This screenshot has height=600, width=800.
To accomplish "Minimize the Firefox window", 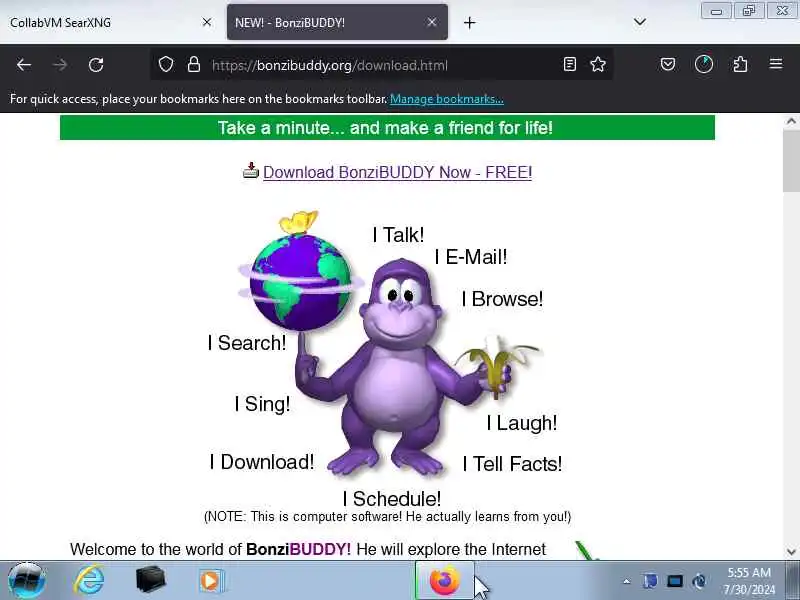I will (x=716, y=11).
